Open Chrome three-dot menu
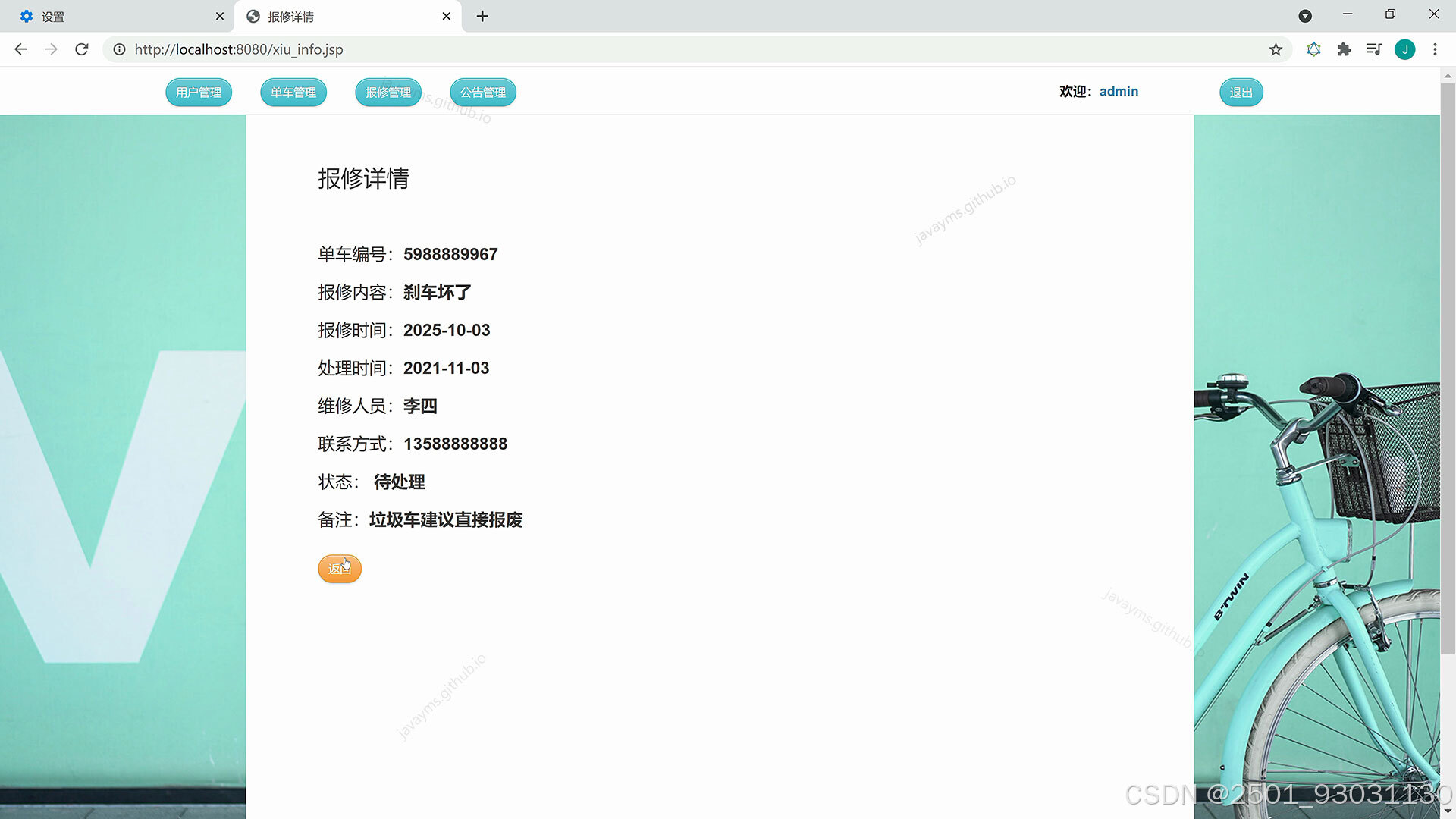Viewport: 1456px width, 819px height. click(1435, 49)
